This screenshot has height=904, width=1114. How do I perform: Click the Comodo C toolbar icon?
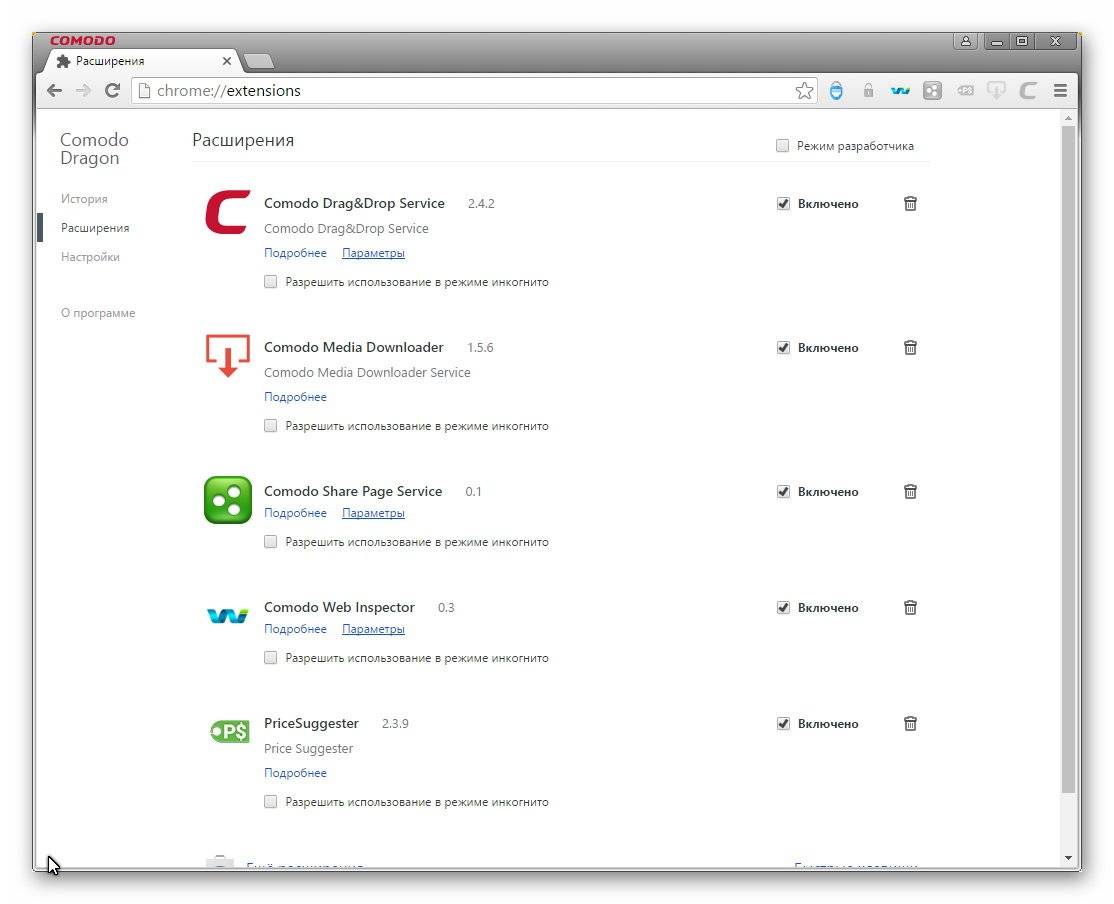point(1028,90)
